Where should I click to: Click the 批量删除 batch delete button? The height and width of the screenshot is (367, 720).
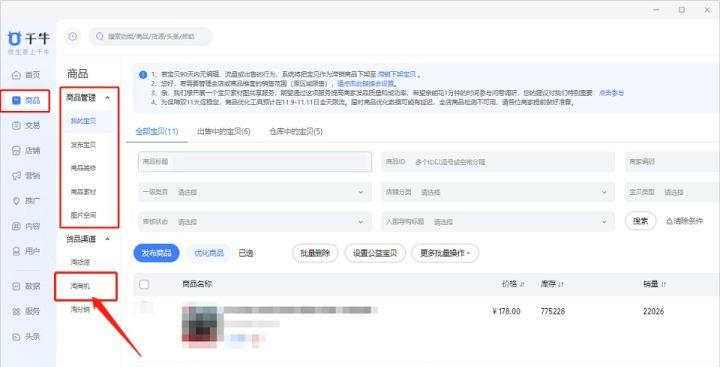click(315, 253)
